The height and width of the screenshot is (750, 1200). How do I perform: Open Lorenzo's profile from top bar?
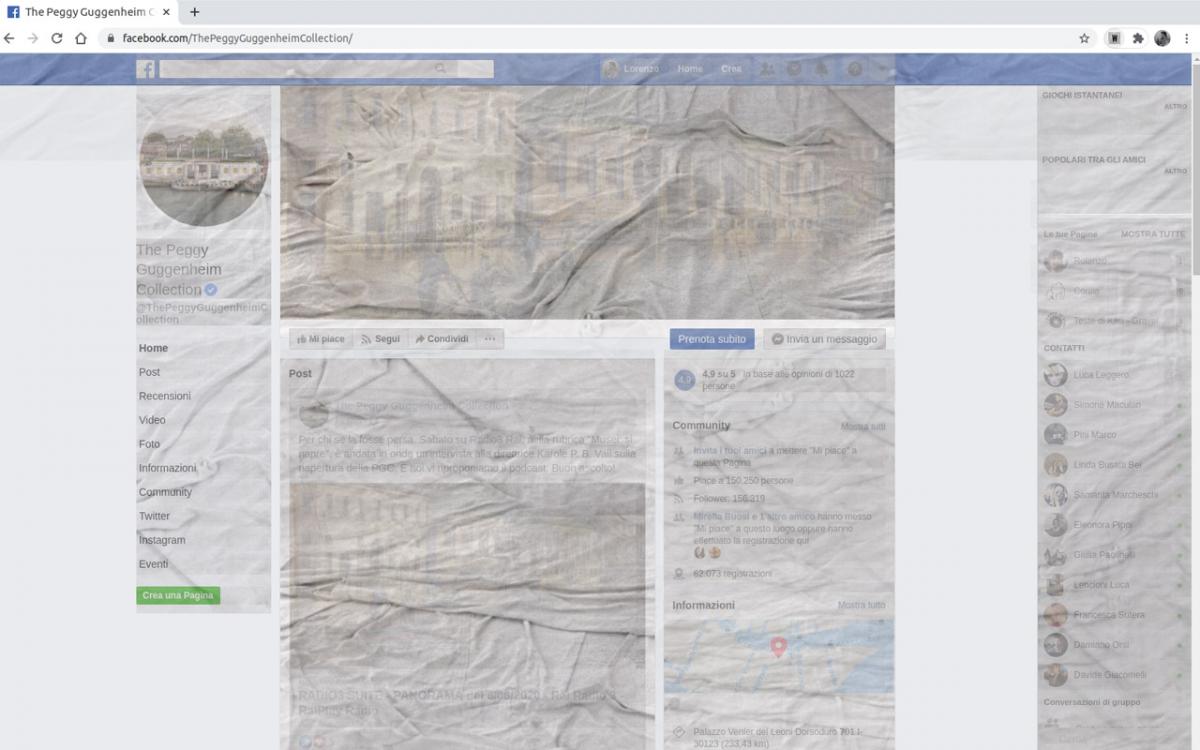(x=631, y=69)
